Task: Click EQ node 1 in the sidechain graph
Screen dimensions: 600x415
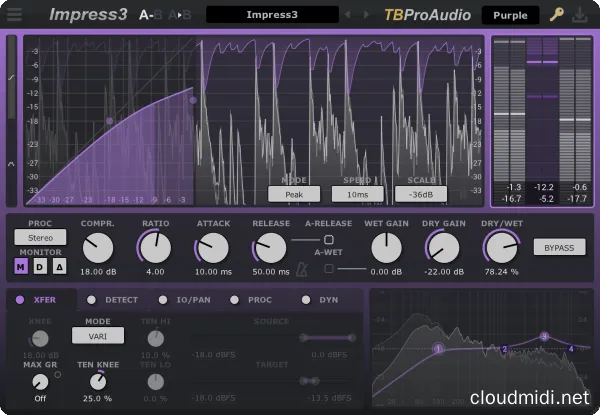Action: pos(437,348)
